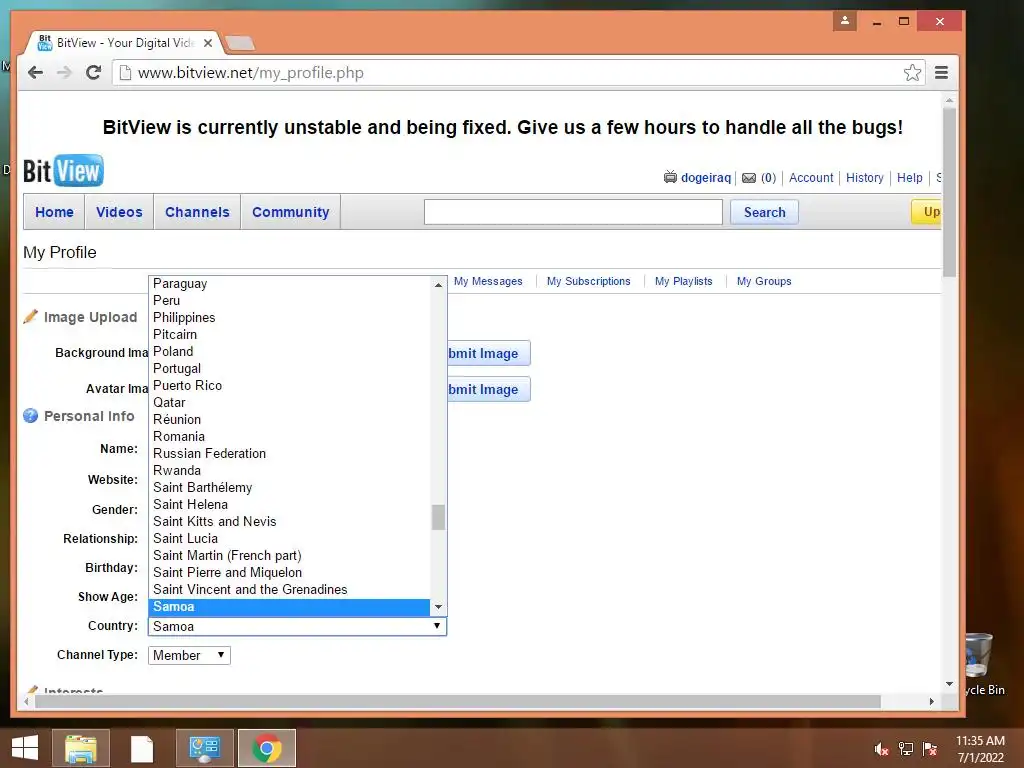Click the page vertical scrollbar thumb
1024x768 pixels.
tap(949, 191)
